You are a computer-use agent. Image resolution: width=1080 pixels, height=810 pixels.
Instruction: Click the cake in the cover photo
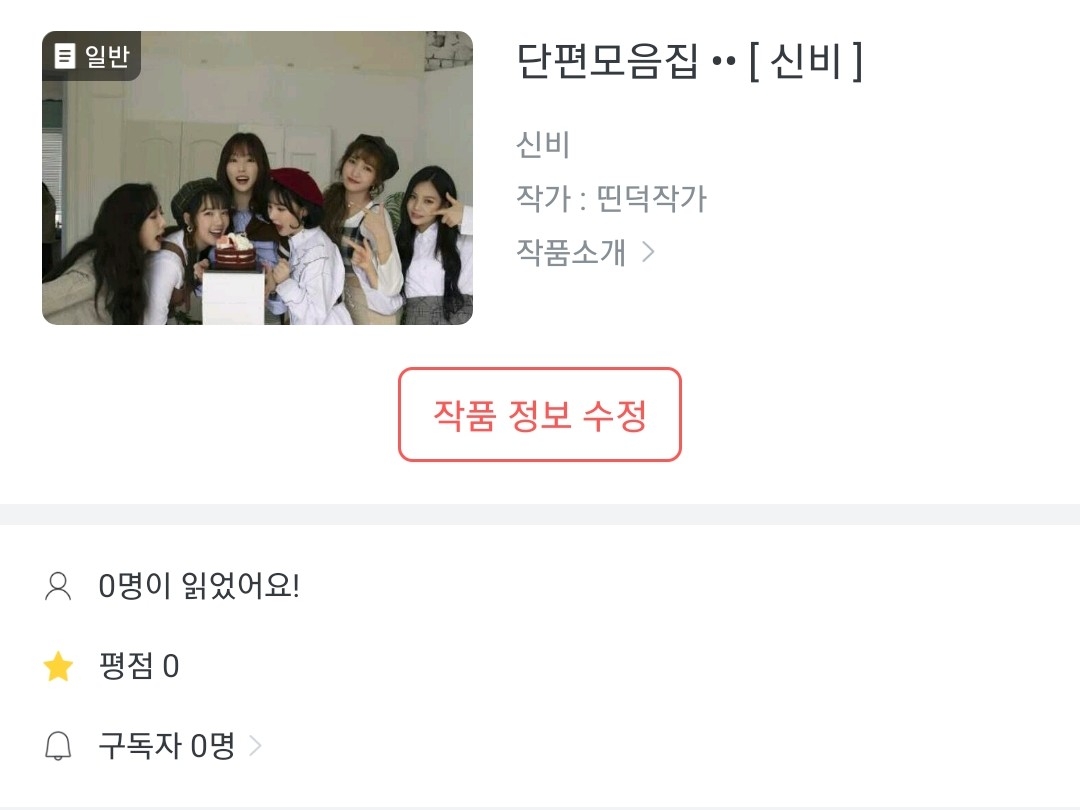tap(235, 253)
